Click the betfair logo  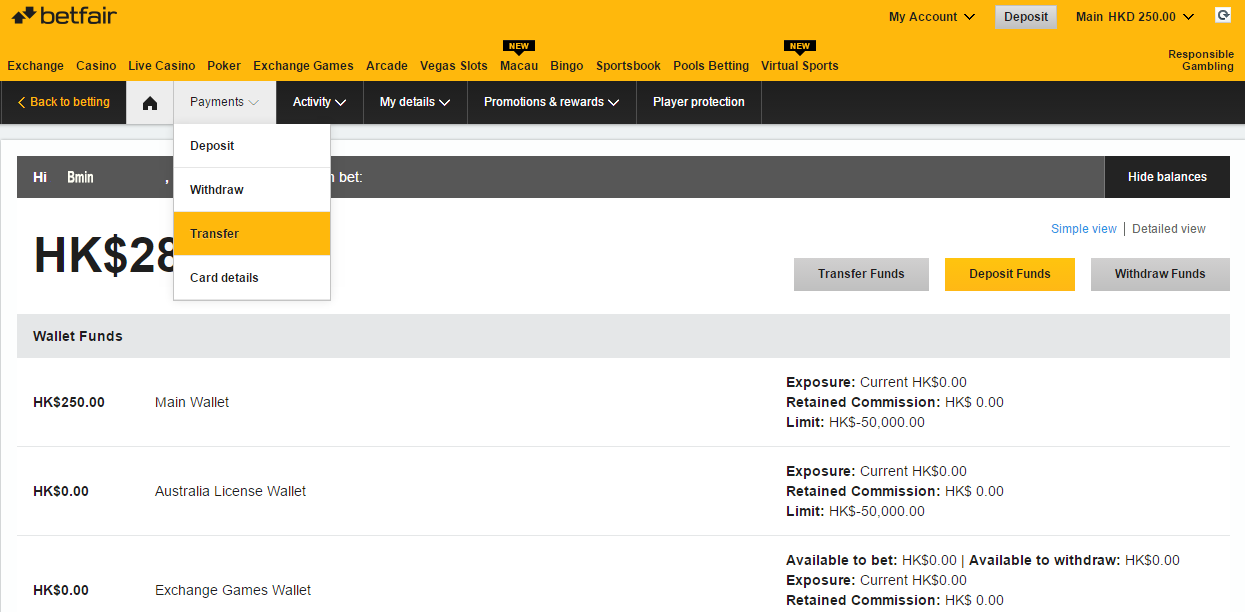(x=64, y=15)
